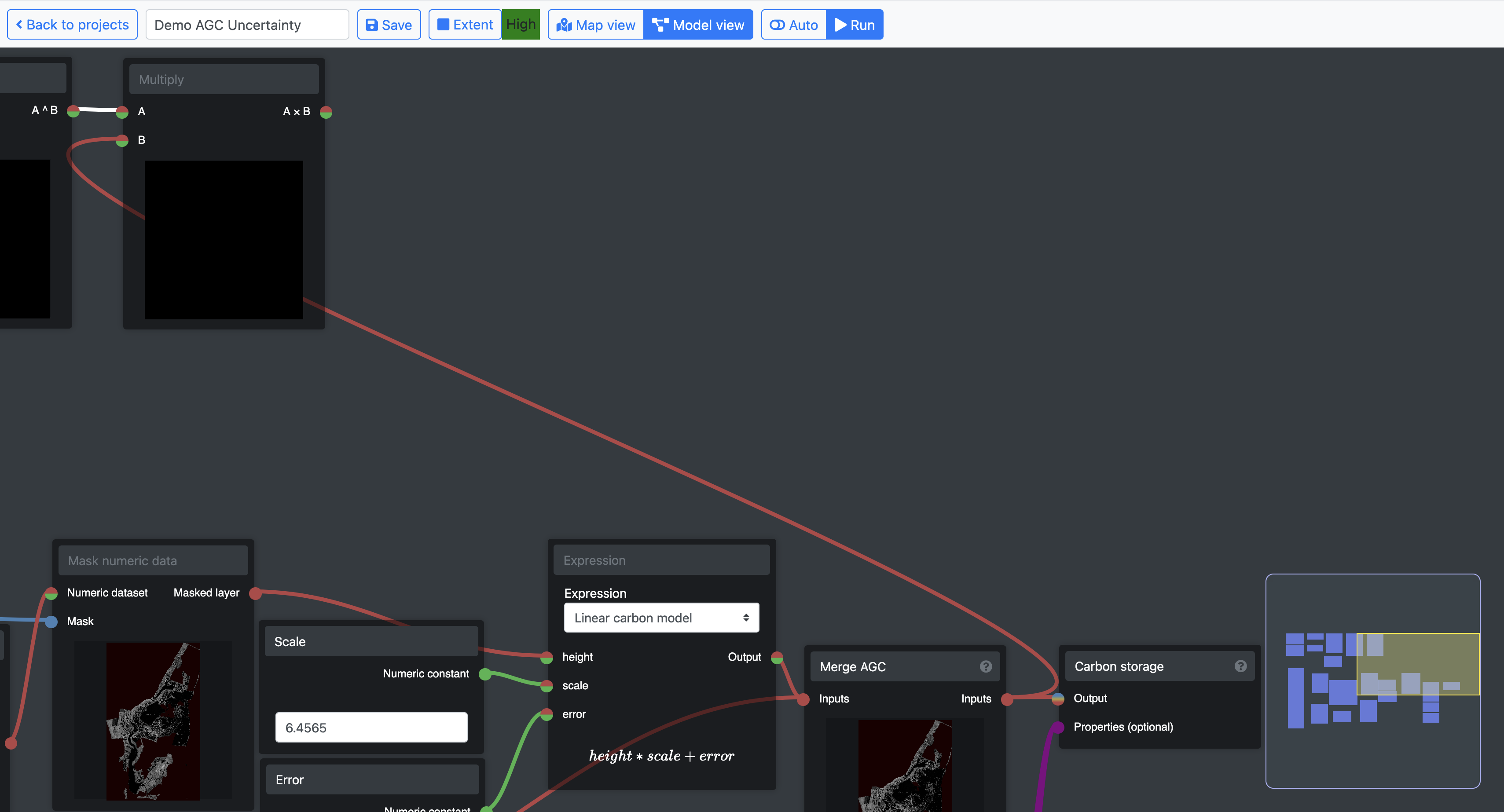Click the Carbon storage Properties input socket

click(1057, 728)
